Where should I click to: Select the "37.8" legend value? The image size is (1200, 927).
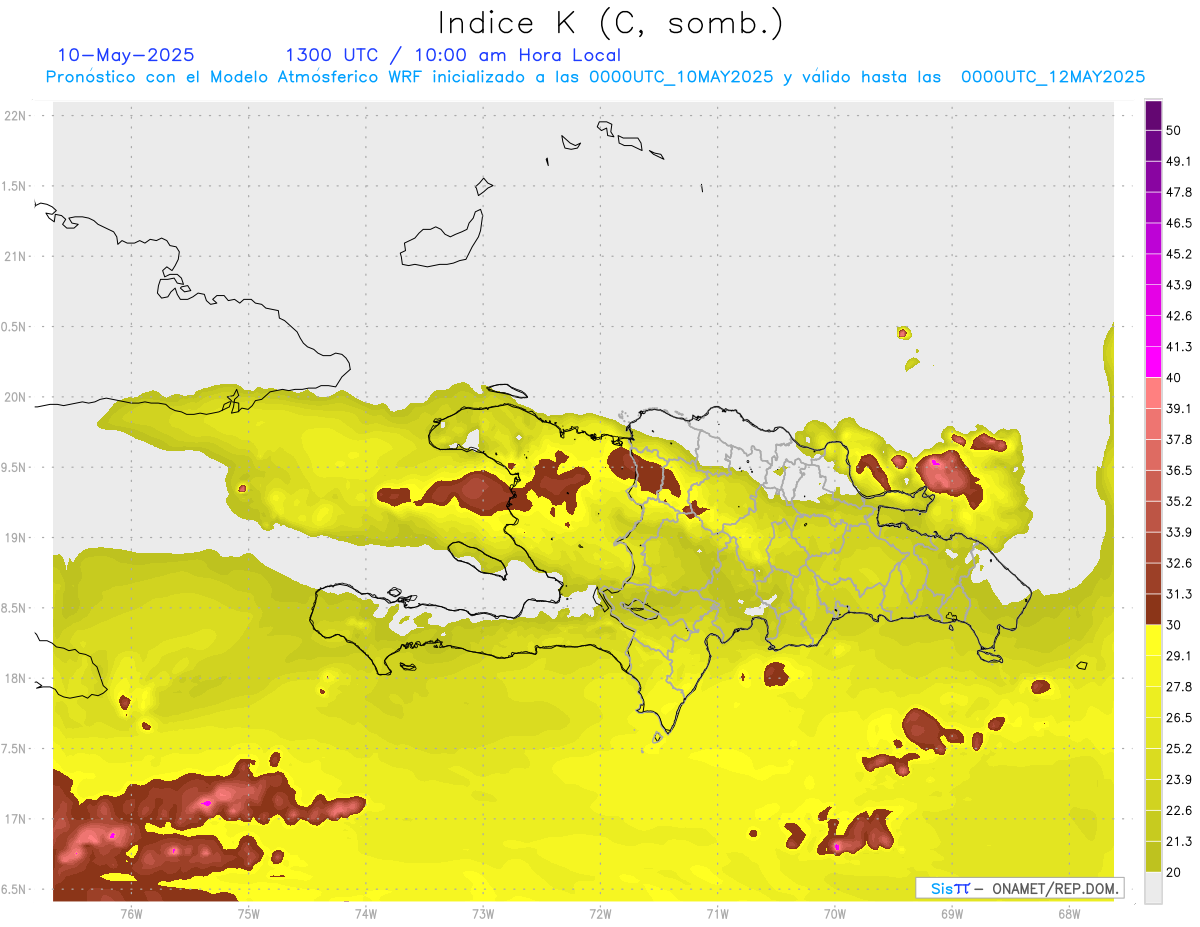[x=1179, y=440]
